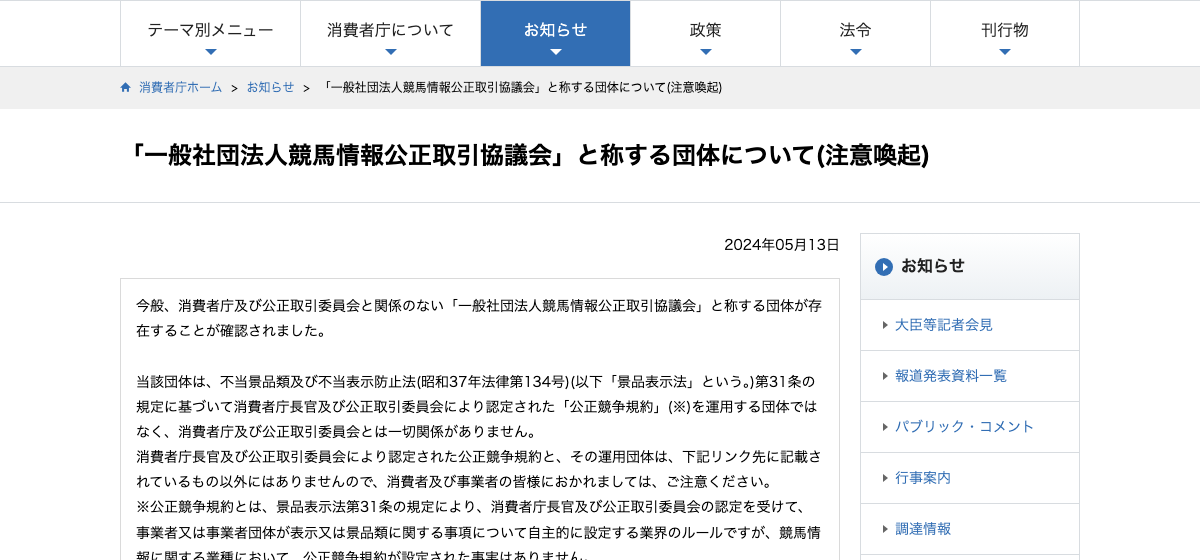Viewport: 1200px width, 560px height.
Task: Expand the dropdown arrow under 法令
Action: [855, 52]
